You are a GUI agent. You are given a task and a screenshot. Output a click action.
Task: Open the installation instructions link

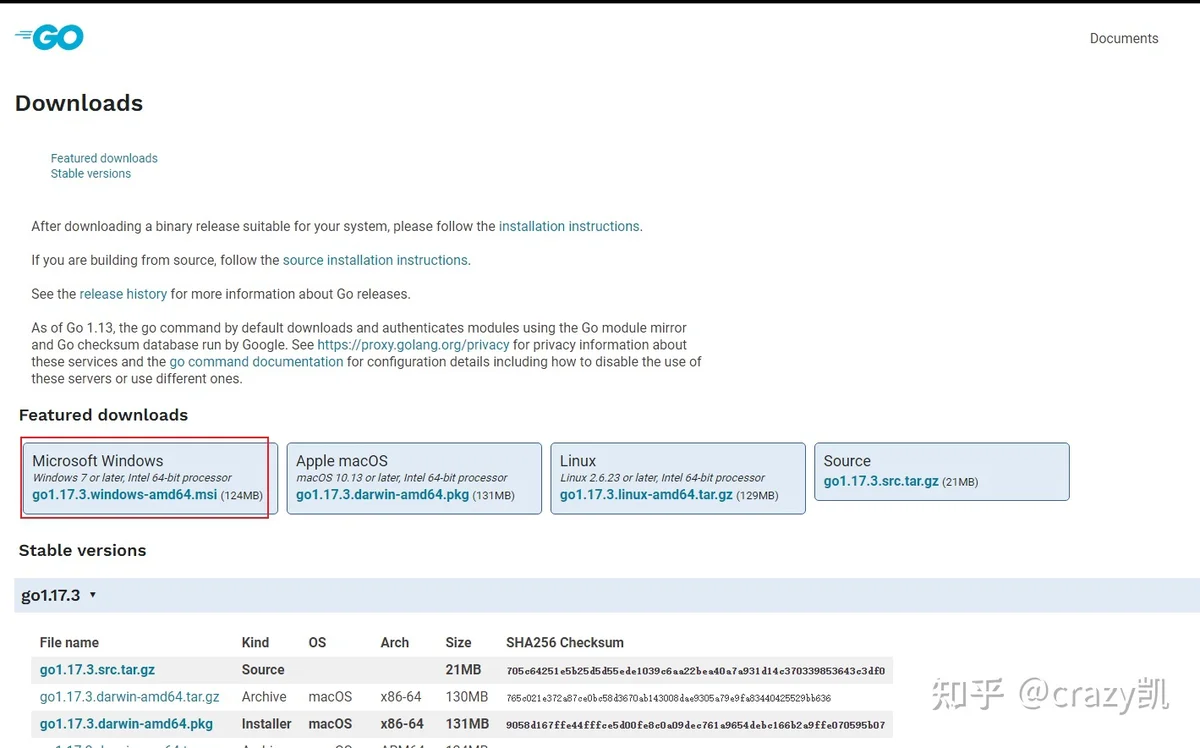569,226
